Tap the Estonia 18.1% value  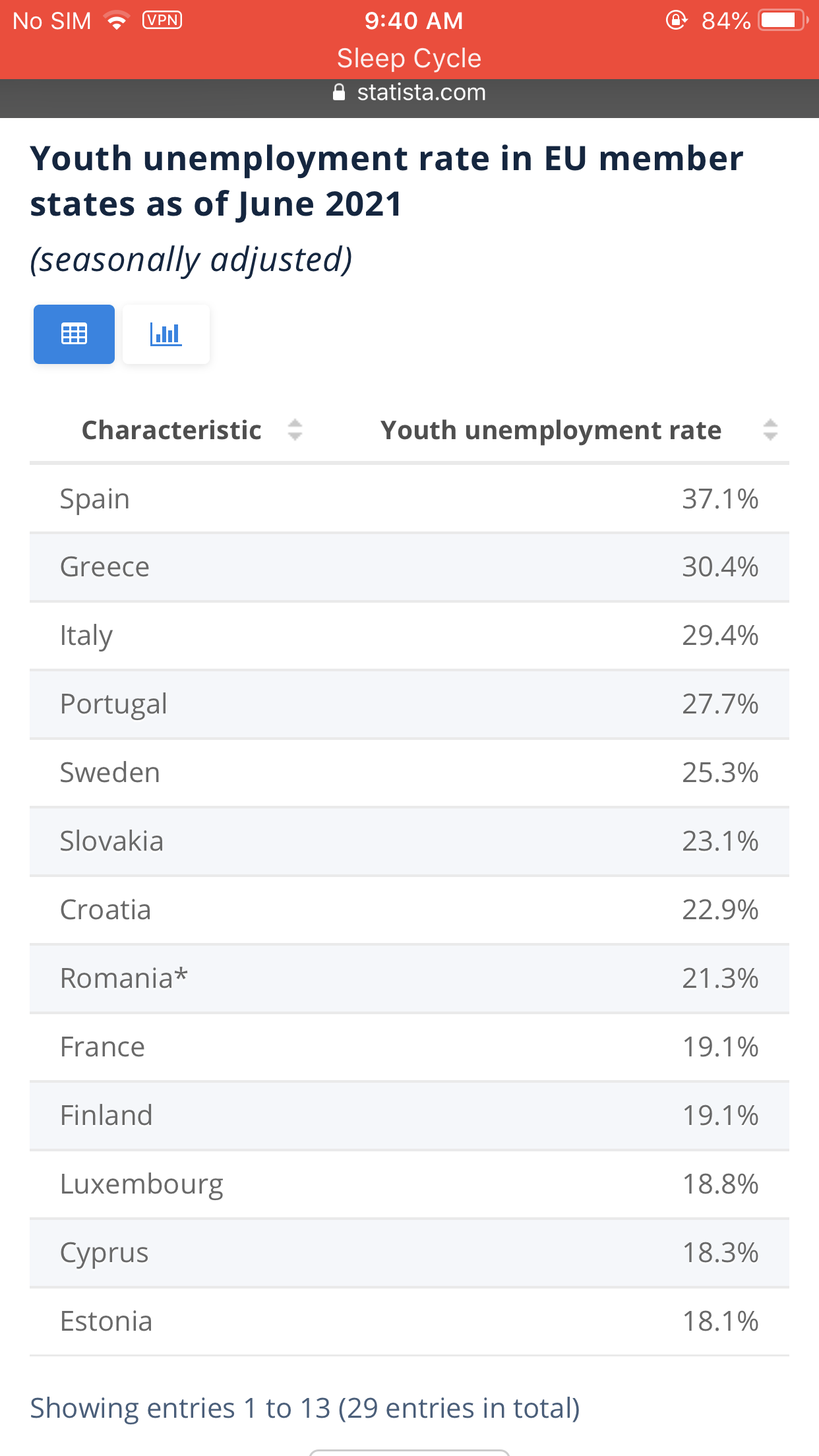[720, 1321]
